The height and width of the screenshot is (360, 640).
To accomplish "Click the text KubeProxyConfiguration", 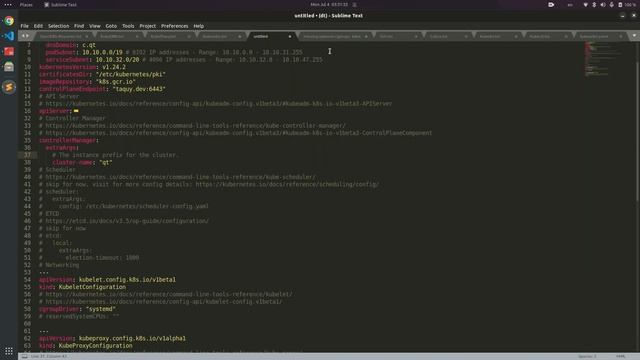I will (96, 346).
